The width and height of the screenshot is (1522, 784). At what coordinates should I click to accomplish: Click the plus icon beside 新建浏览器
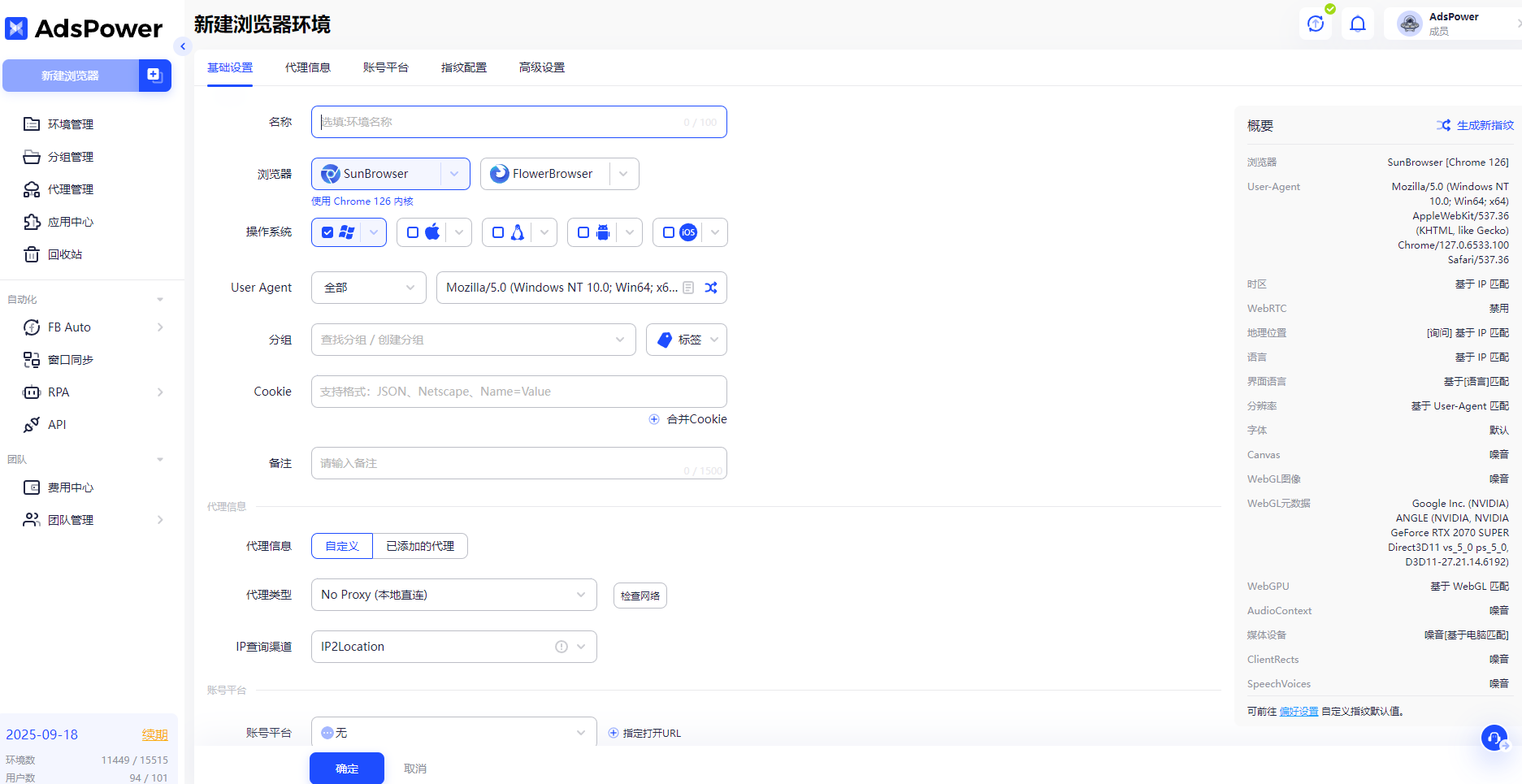pos(154,76)
